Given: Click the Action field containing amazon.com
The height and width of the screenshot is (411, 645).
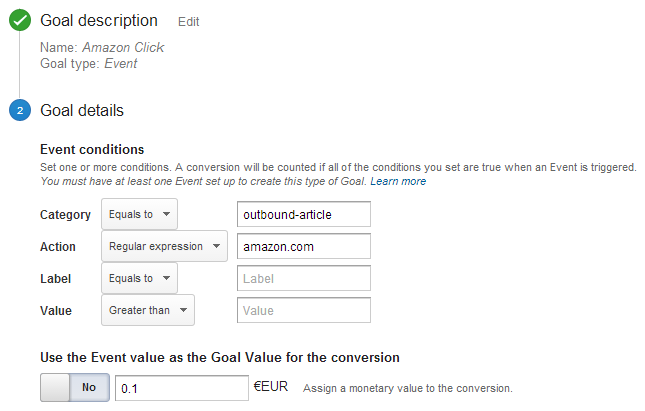Looking at the screenshot, I should pos(304,246).
